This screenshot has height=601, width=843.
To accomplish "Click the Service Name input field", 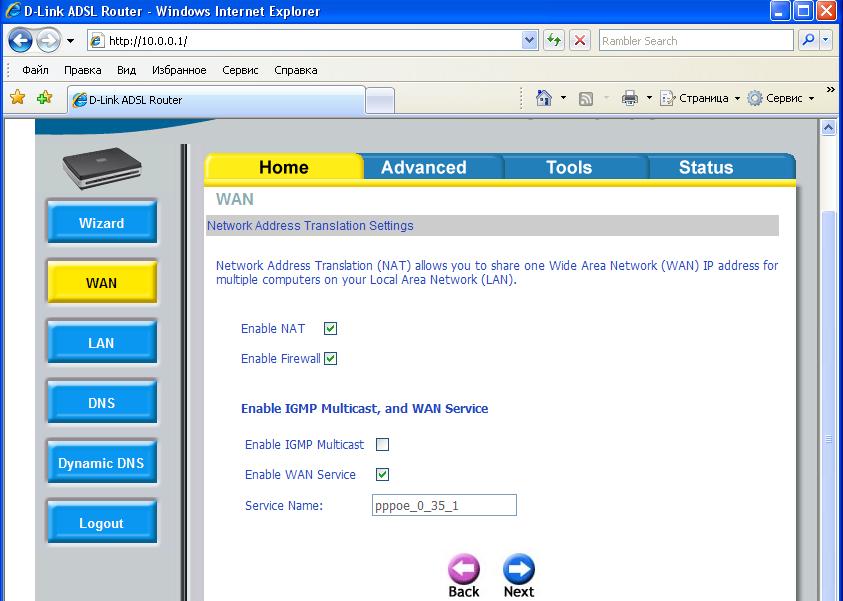I will tap(444, 505).
